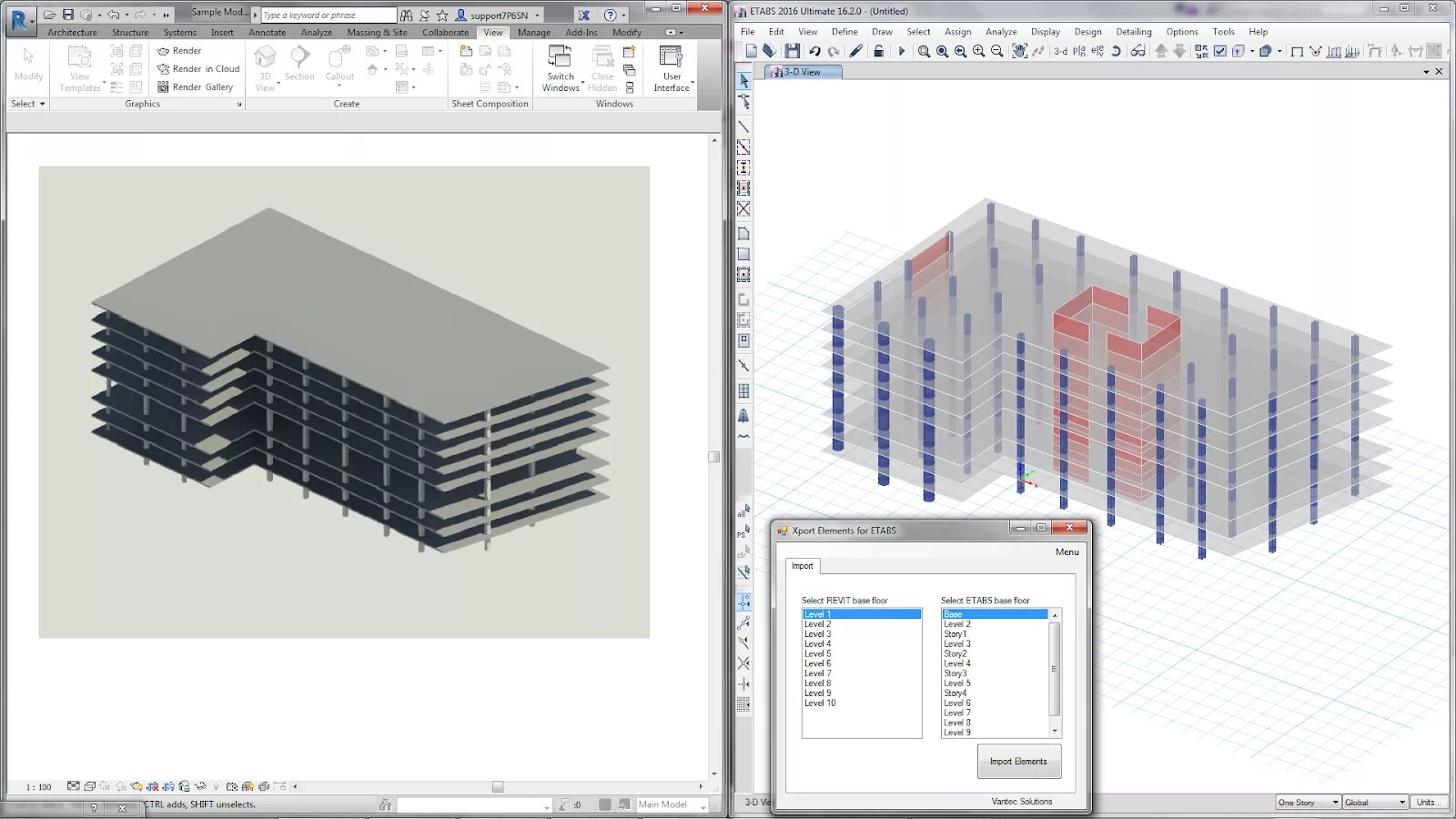The height and width of the screenshot is (819, 1456).
Task: Click the ETABS zoom out magnifier
Action: [997, 51]
